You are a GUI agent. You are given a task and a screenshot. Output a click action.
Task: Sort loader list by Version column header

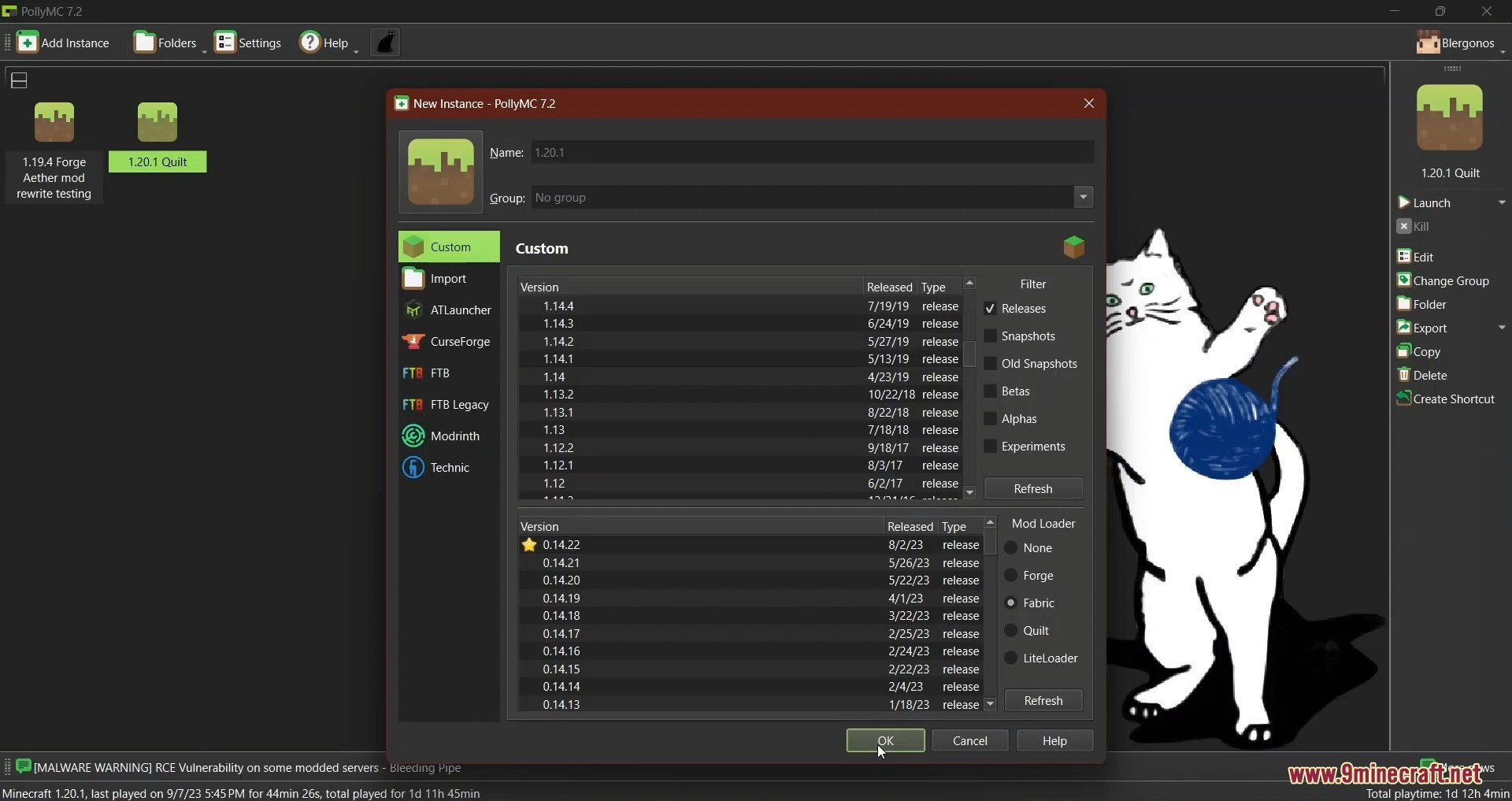pos(699,527)
